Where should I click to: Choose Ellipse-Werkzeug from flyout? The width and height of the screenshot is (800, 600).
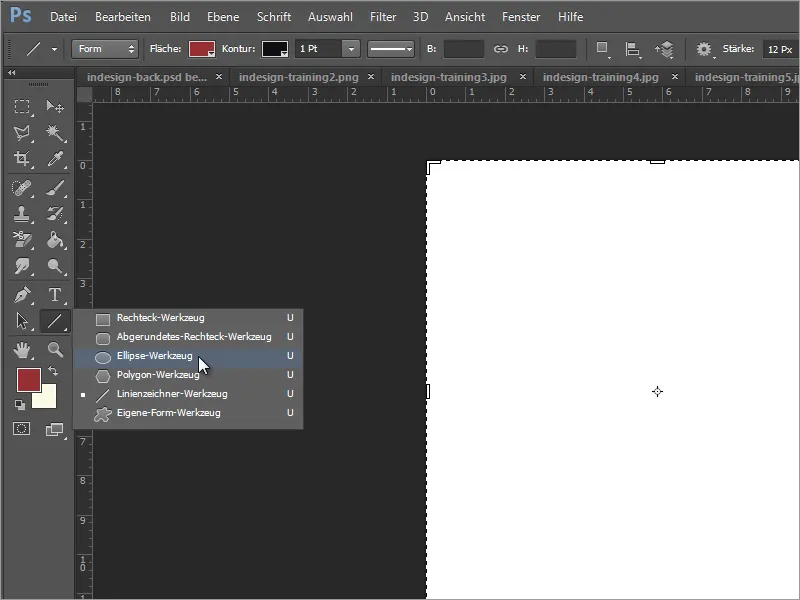click(x=188, y=356)
